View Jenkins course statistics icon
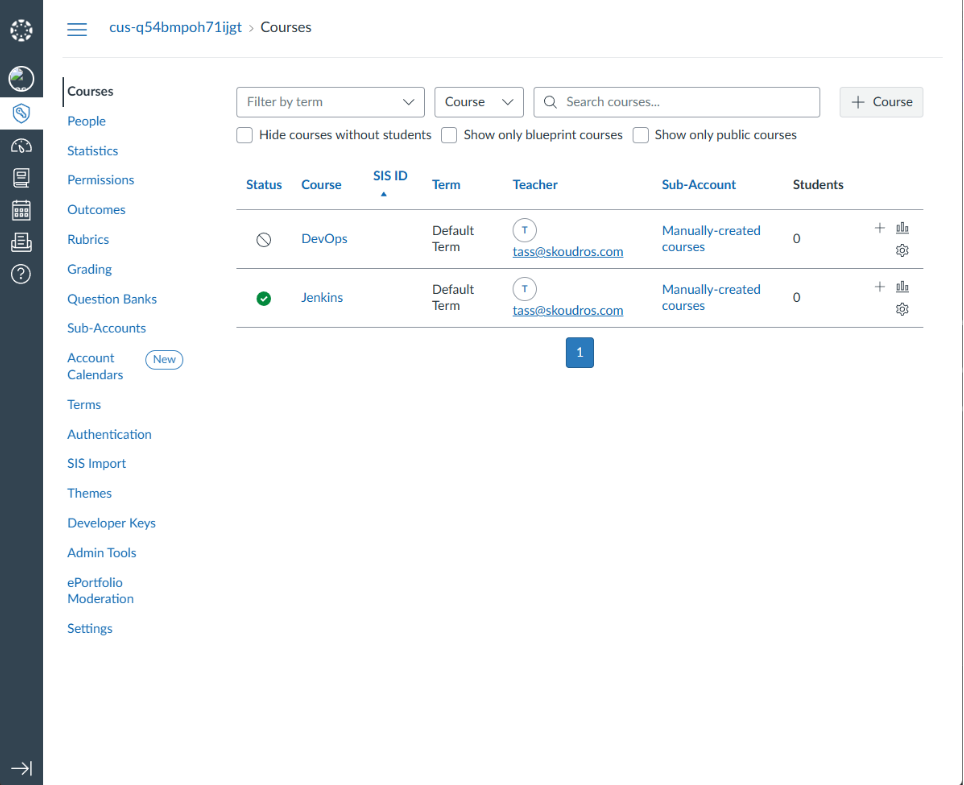The image size is (964, 785). [x=902, y=287]
